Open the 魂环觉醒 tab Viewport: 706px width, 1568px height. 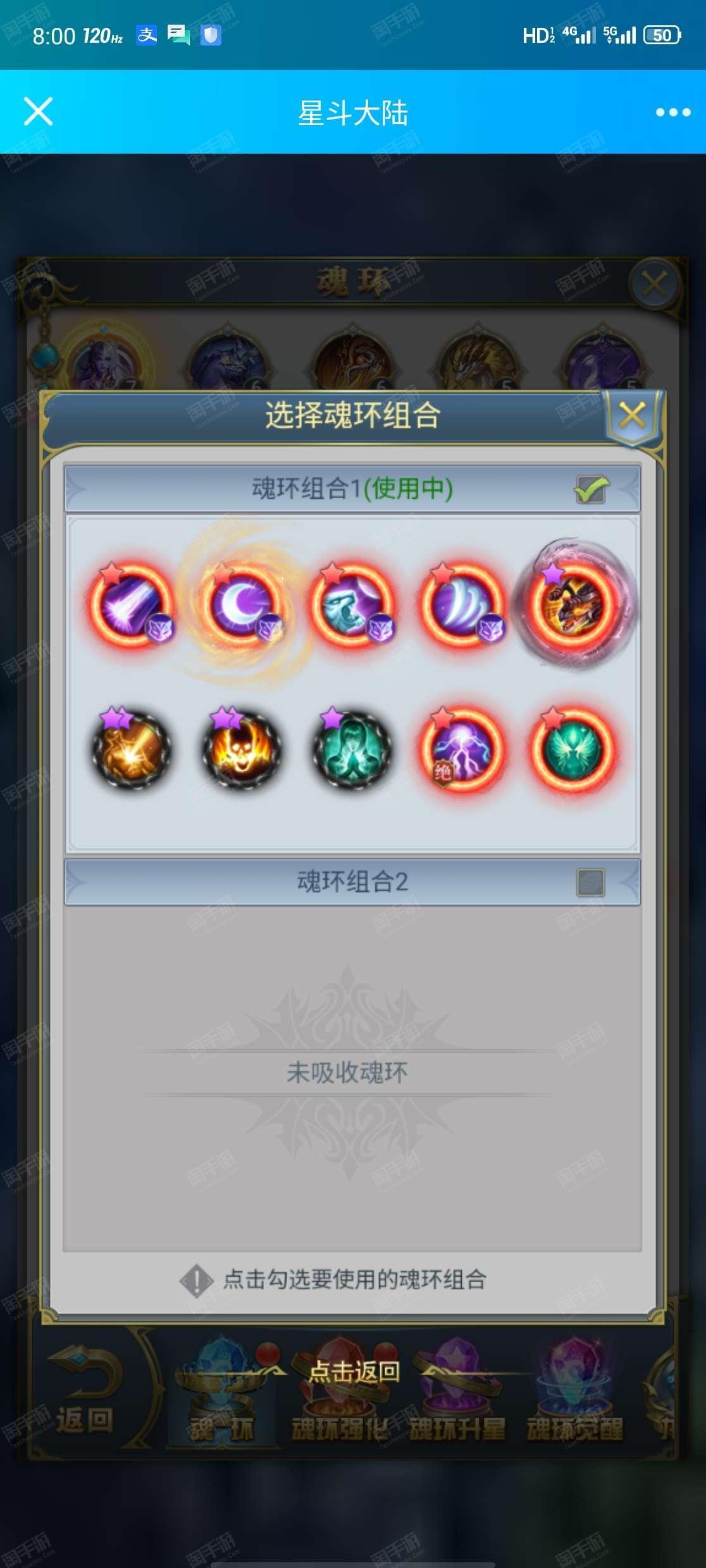pyautogui.click(x=575, y=1429)
